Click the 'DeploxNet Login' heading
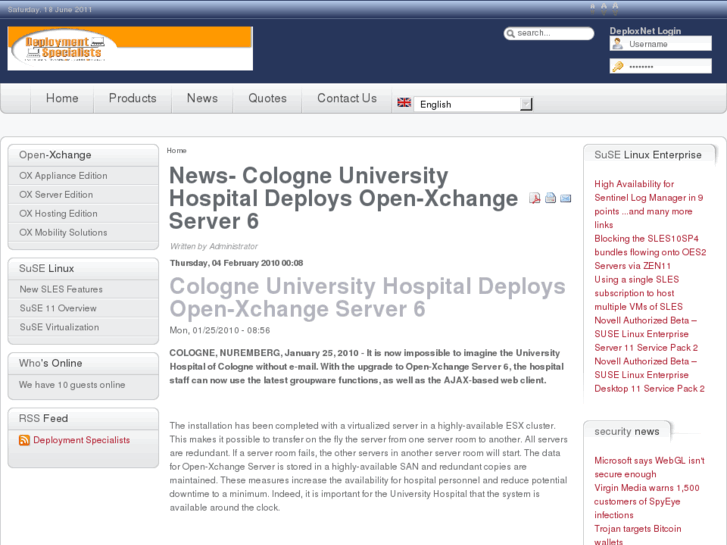 (x=645, y=31)
